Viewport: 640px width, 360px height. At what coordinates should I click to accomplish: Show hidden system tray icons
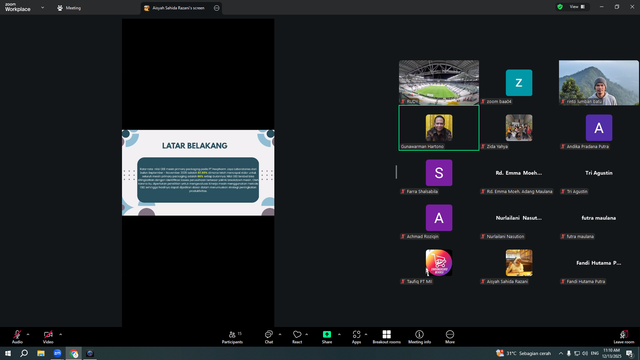tap(561, 353)
